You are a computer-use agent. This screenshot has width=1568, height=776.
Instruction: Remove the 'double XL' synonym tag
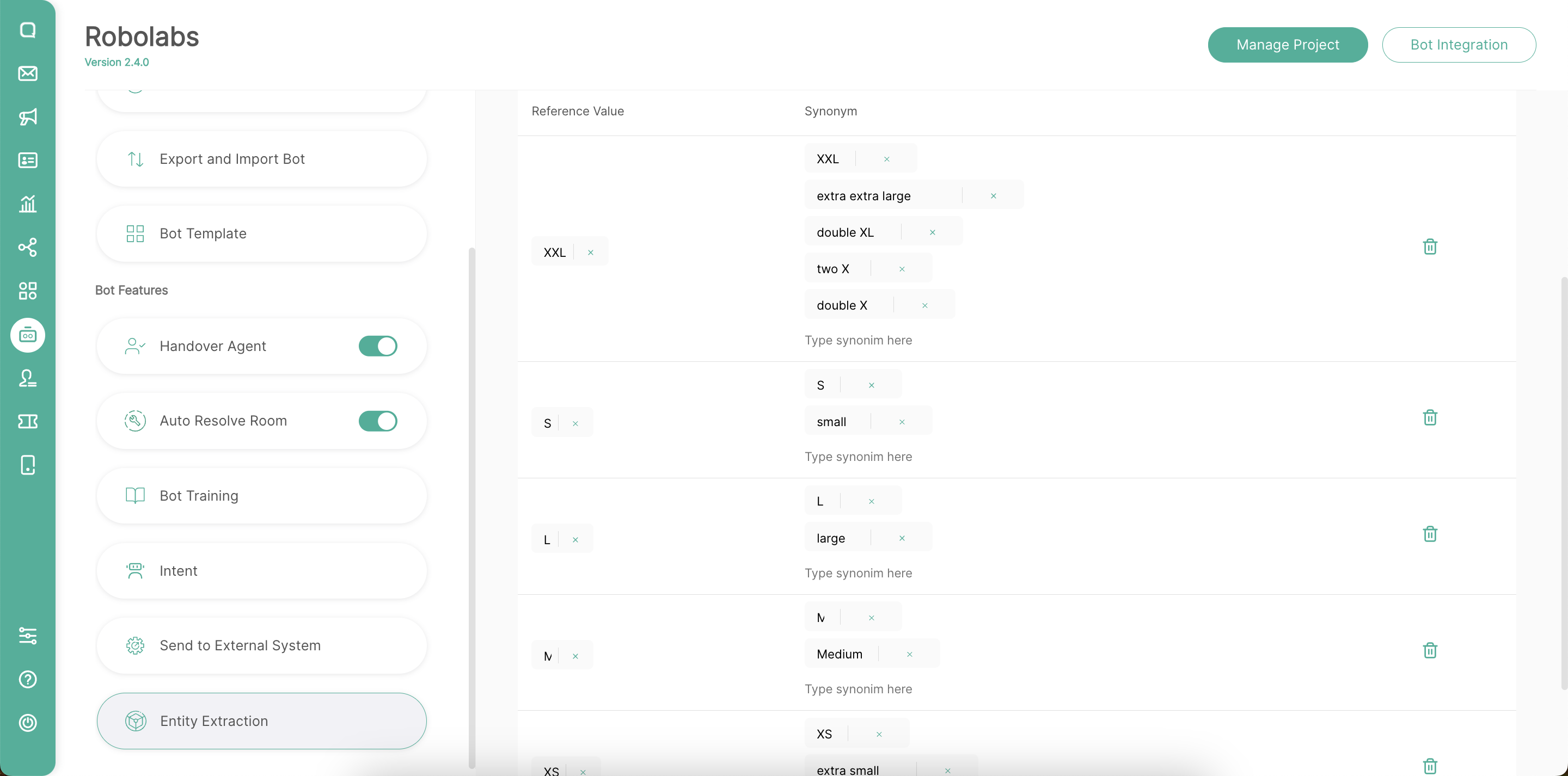click(x=933, y=232)
